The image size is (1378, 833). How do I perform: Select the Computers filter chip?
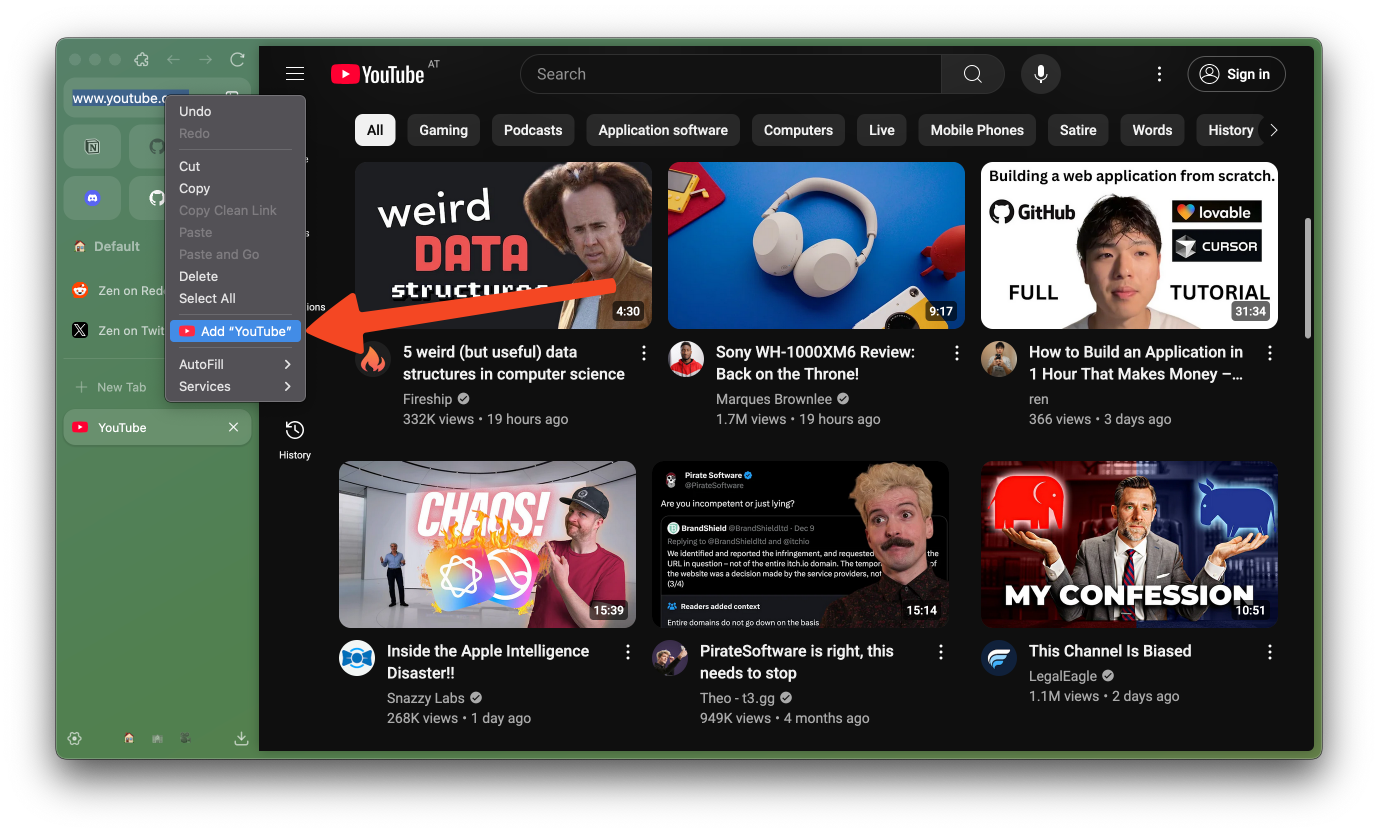pyautogui.click(x=798, y=130)
